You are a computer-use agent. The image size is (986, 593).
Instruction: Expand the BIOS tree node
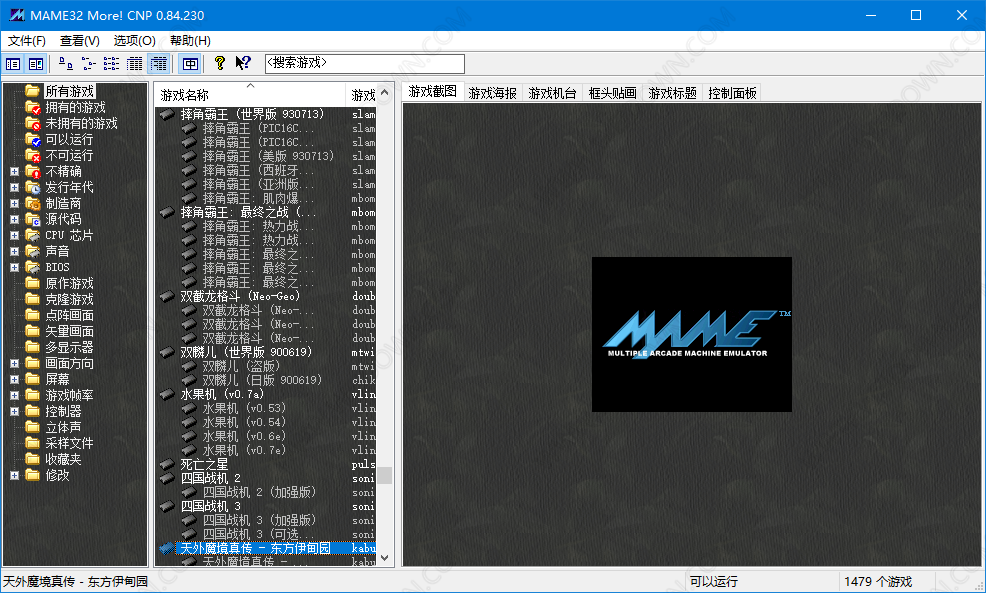click(x=14, y=267)
